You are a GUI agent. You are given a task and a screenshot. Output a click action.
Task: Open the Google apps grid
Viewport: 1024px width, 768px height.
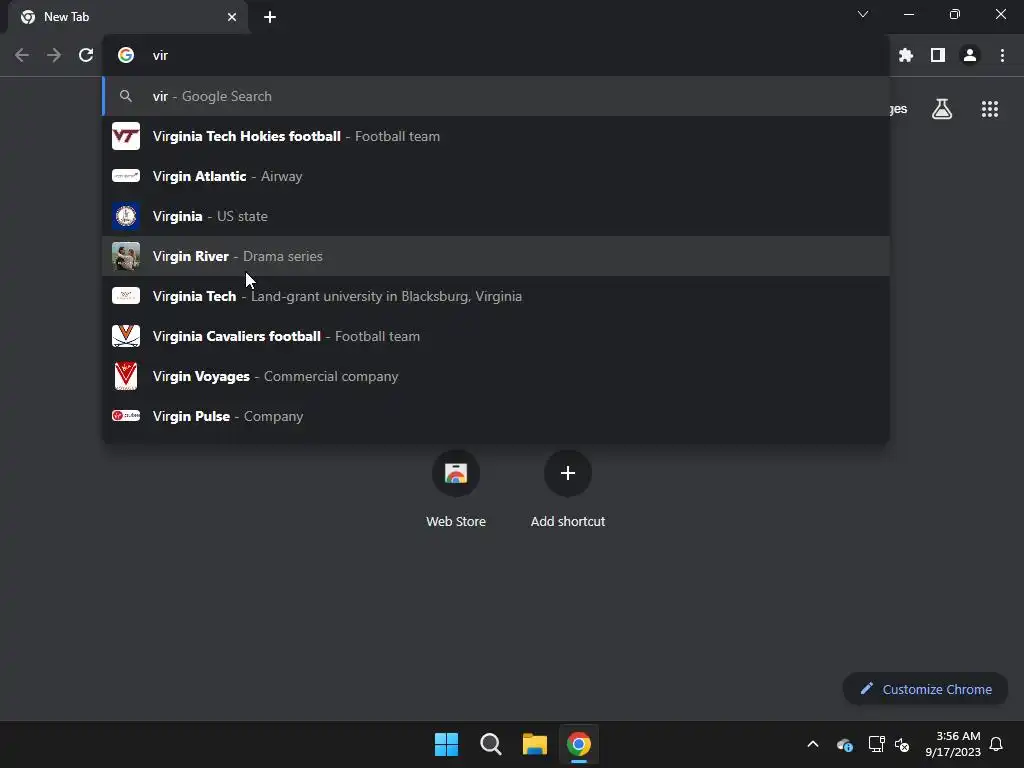point(989,109)
